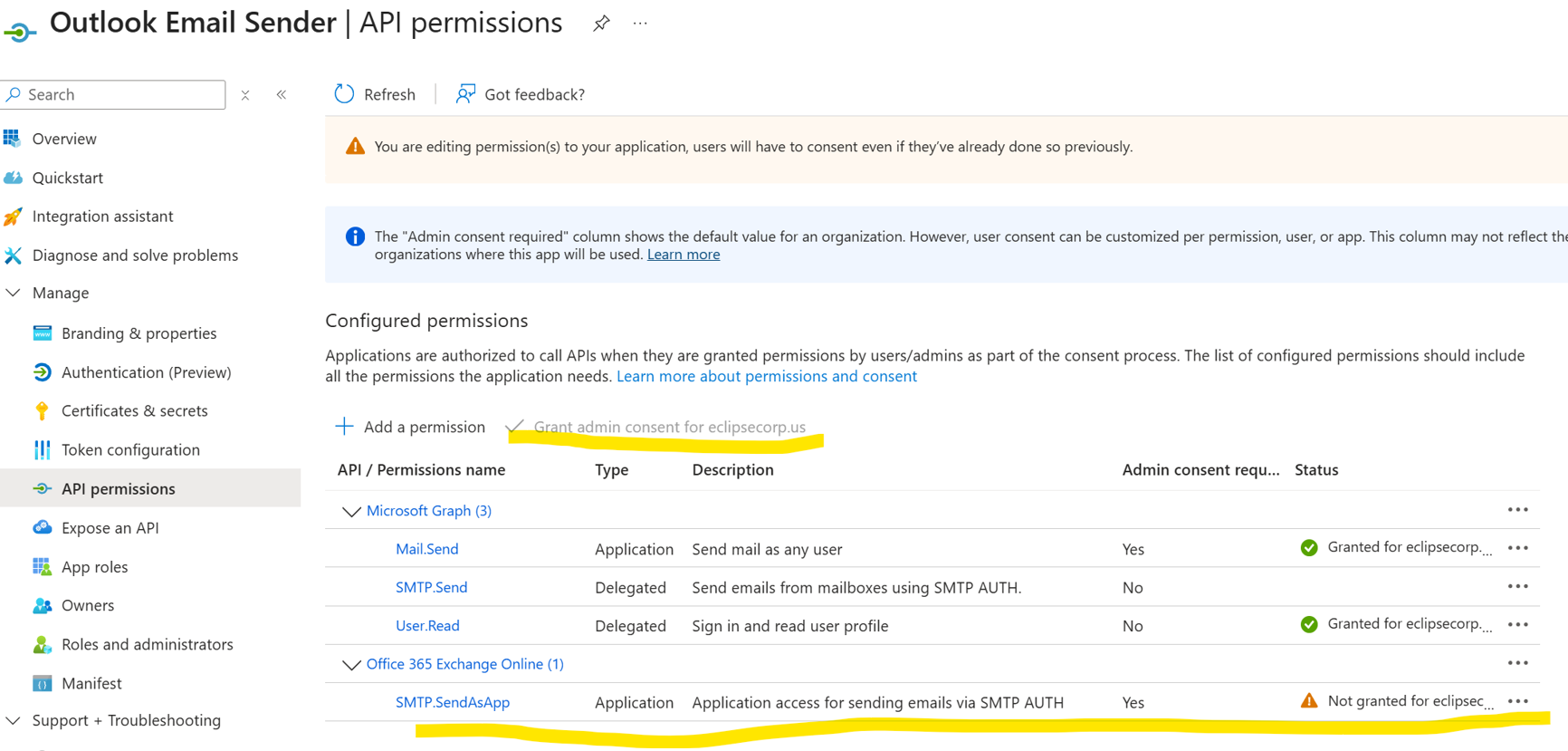This screenshot has width=1568, height=751.
Task: Open Certificates & secrets in the sidebar
Action: [x=134, y=410]
